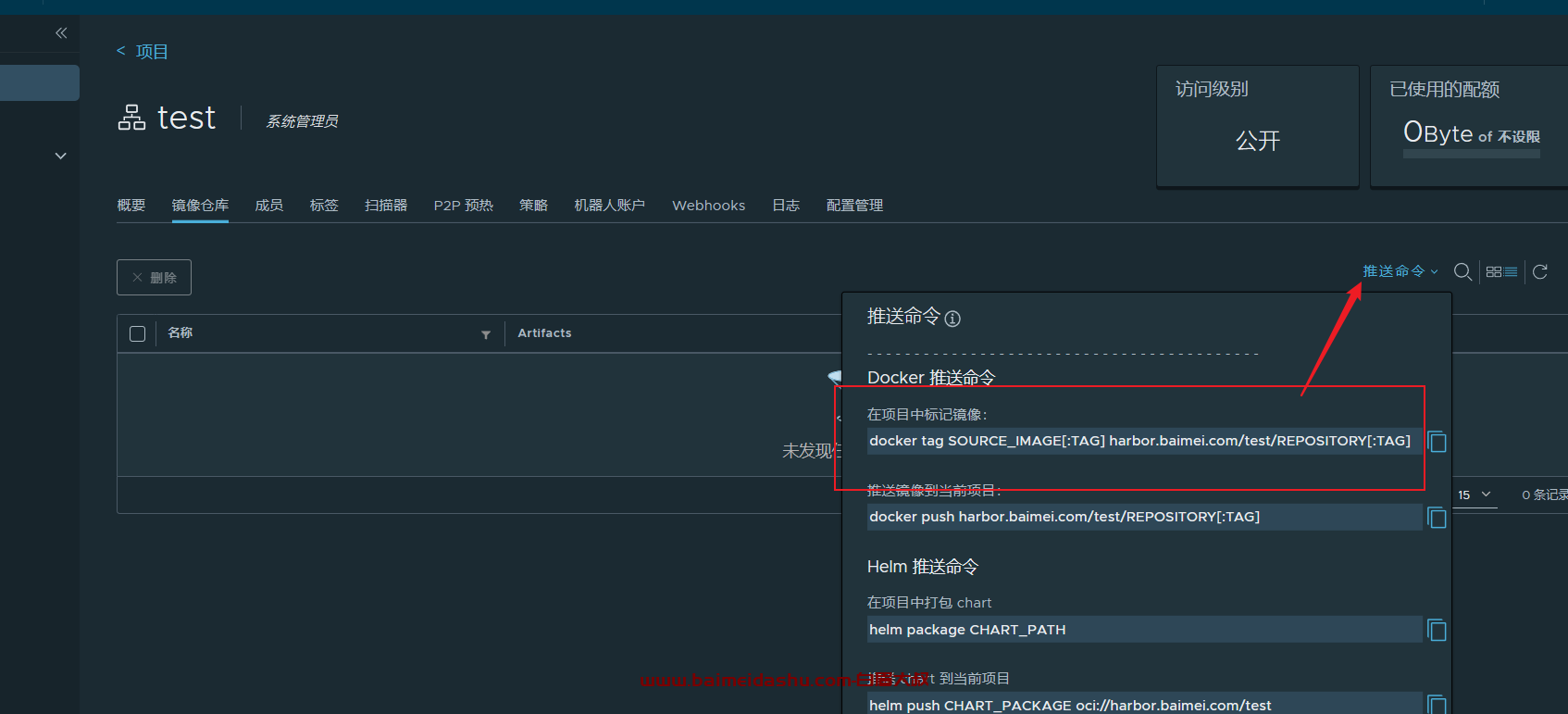The width and height of the screenshot is (1568, 714).
Task: Click the 访问级别 card title
Action: pyautogui.click(x=1212, y=89)
